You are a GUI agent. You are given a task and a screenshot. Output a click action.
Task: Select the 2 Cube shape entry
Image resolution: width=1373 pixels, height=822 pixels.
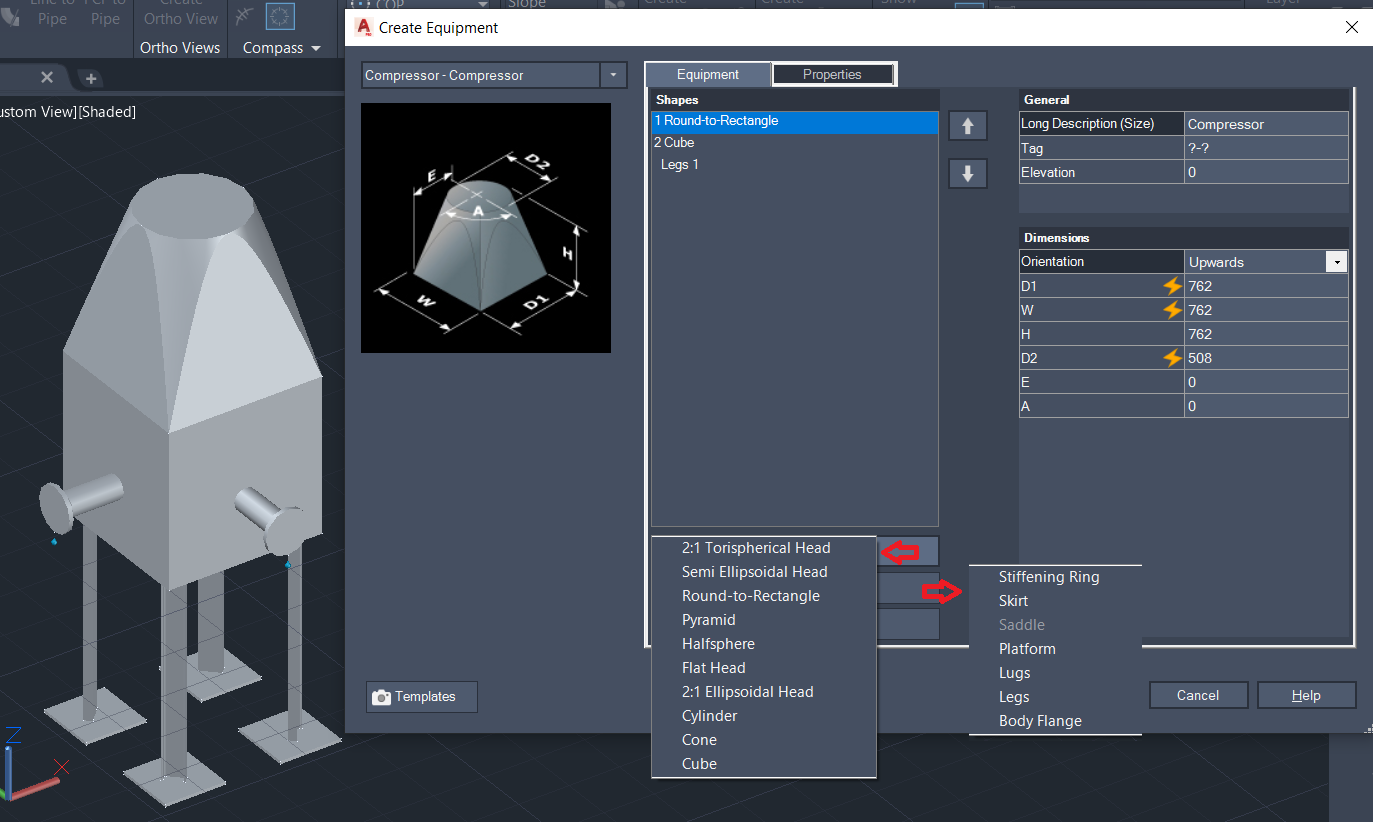point(675,142)
